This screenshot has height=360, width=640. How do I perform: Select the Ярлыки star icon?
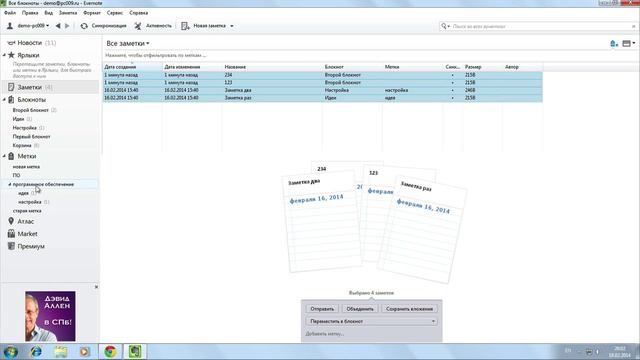(11, 55)
